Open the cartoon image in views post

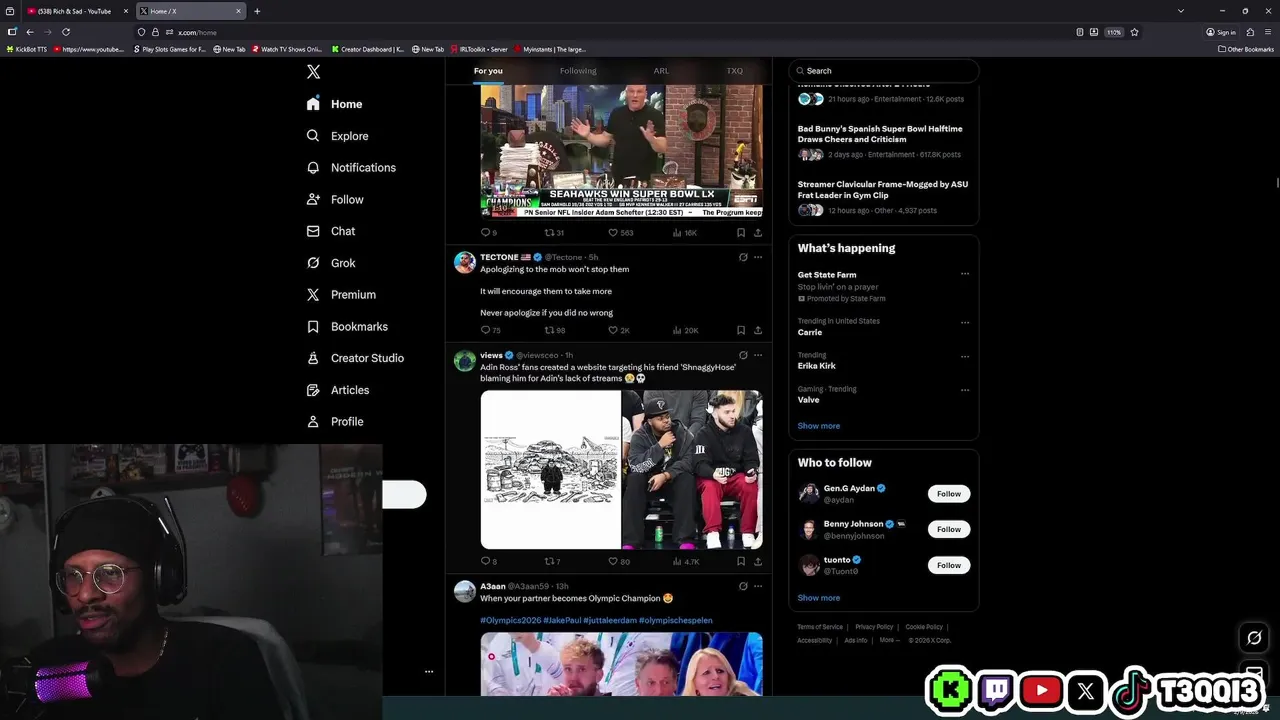coord(551,469)
